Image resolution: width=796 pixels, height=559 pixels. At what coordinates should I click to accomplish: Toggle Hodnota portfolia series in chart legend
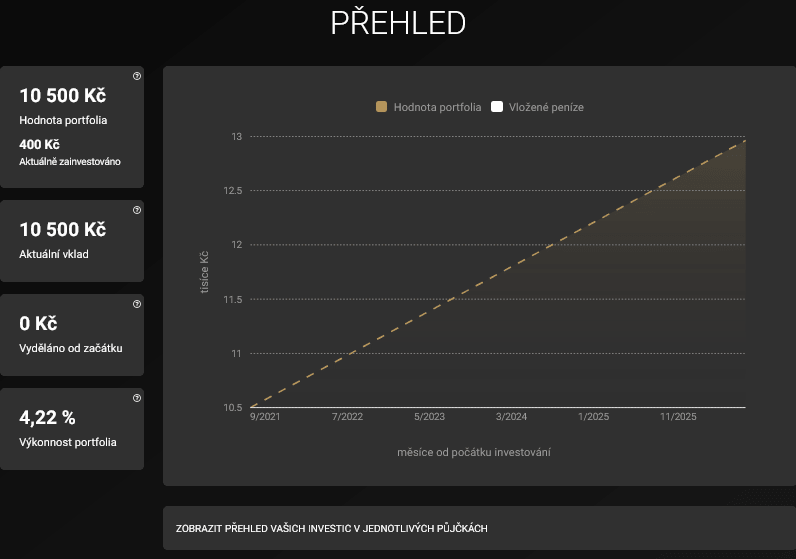click(428, 107)
